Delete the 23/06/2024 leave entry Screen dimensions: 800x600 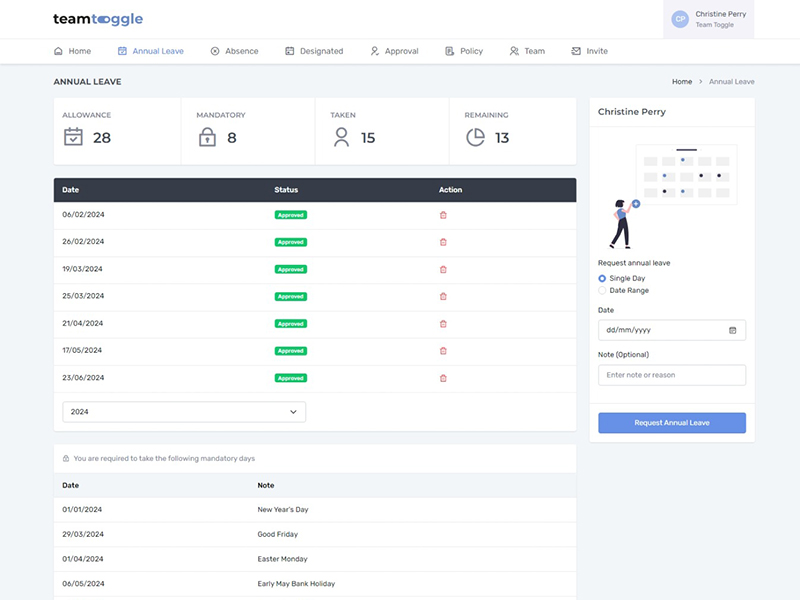(443, 378)
